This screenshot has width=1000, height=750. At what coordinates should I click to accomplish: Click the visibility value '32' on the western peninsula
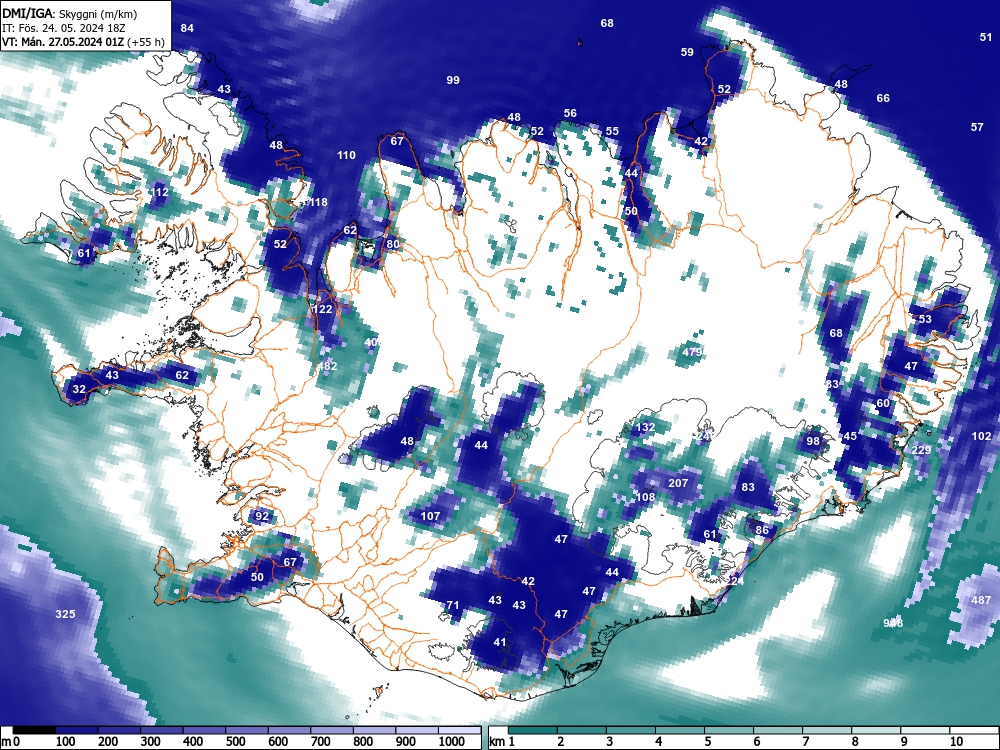click(79, 390)
